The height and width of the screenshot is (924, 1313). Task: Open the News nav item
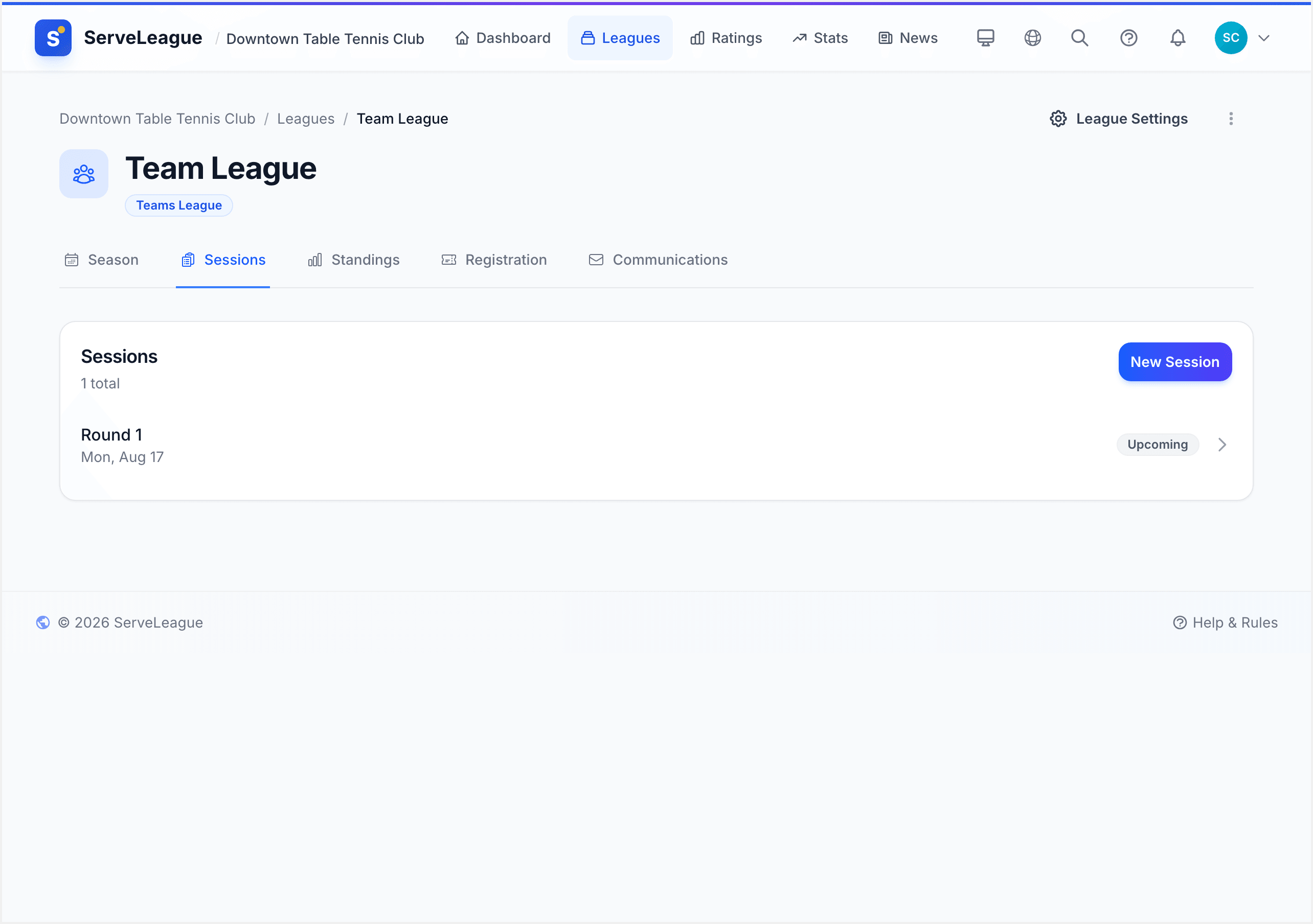tap(908, 38)
